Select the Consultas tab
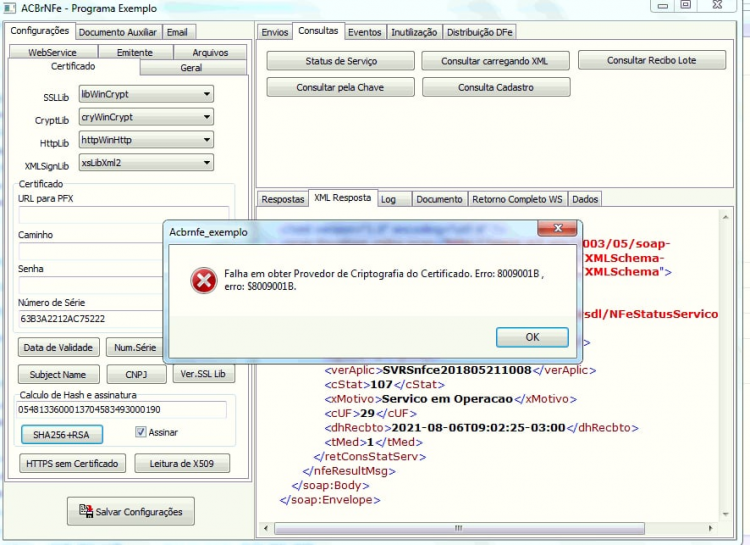Screen dimensions: 750x545 coord(318,31)
